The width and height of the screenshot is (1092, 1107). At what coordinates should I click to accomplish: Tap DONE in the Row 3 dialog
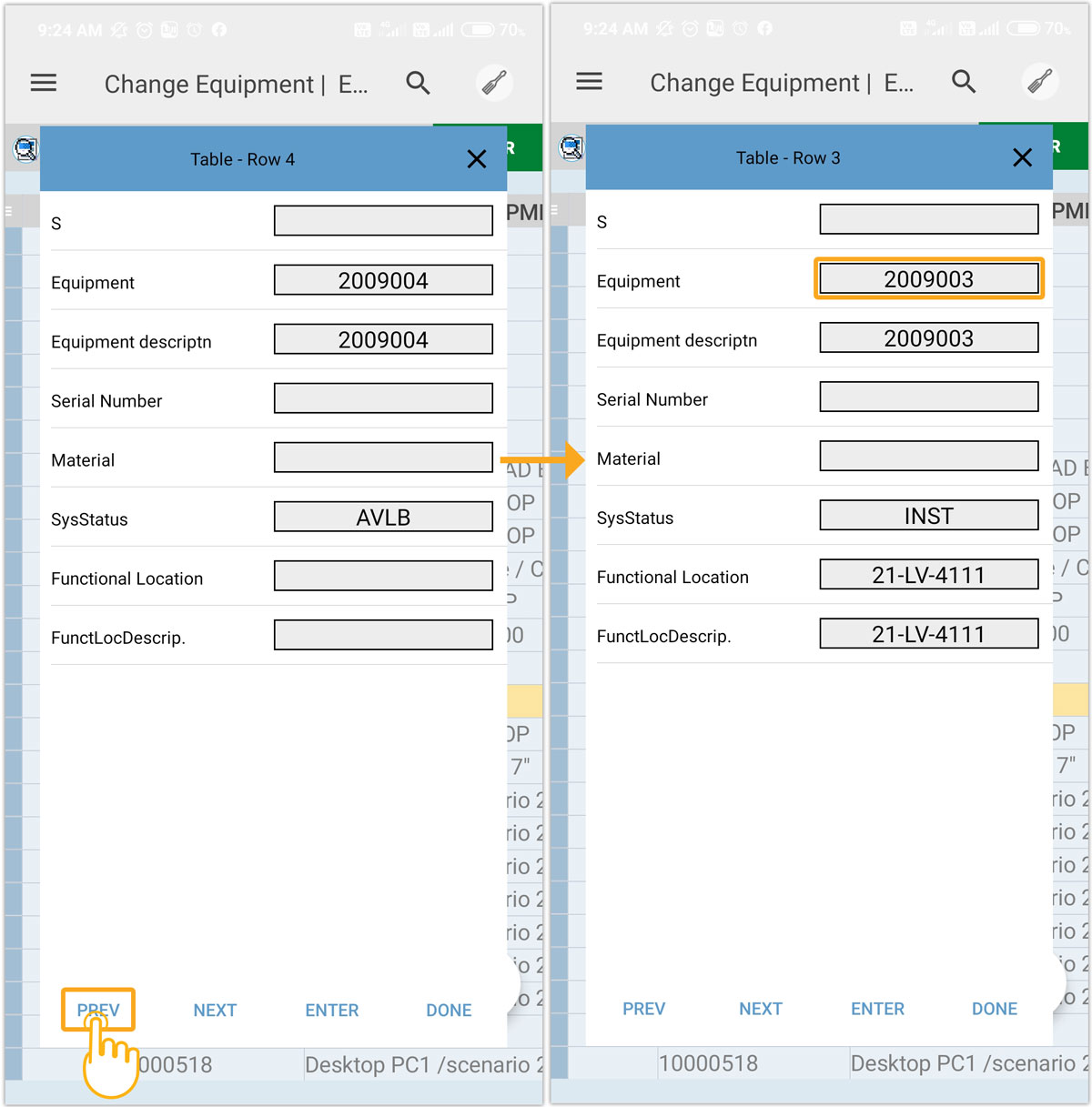(x=994, y=1009)
